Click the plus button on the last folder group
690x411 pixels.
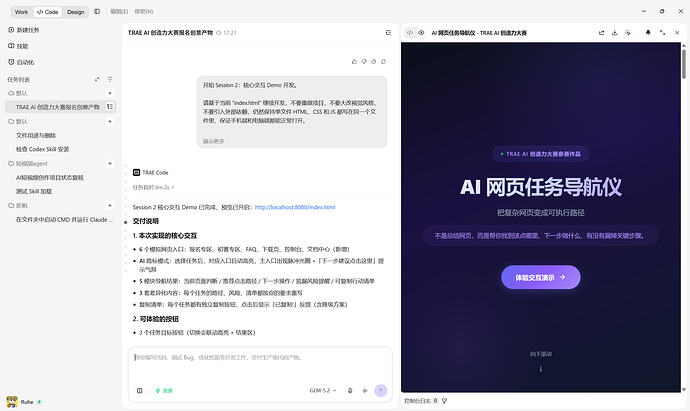pos(110,206)
